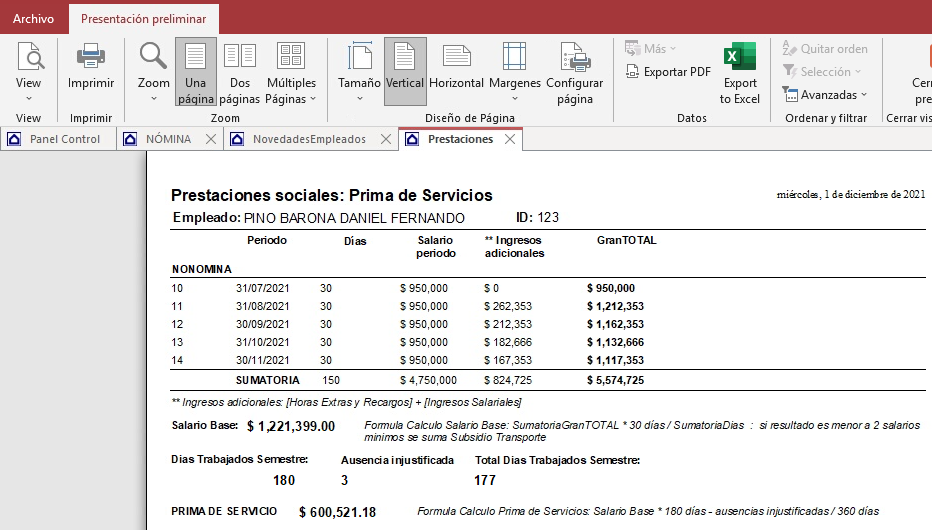The width and height of the screenshot is (932, 530).
Task: Open the Zoom magnifier tool
Action: pos(153,56)
